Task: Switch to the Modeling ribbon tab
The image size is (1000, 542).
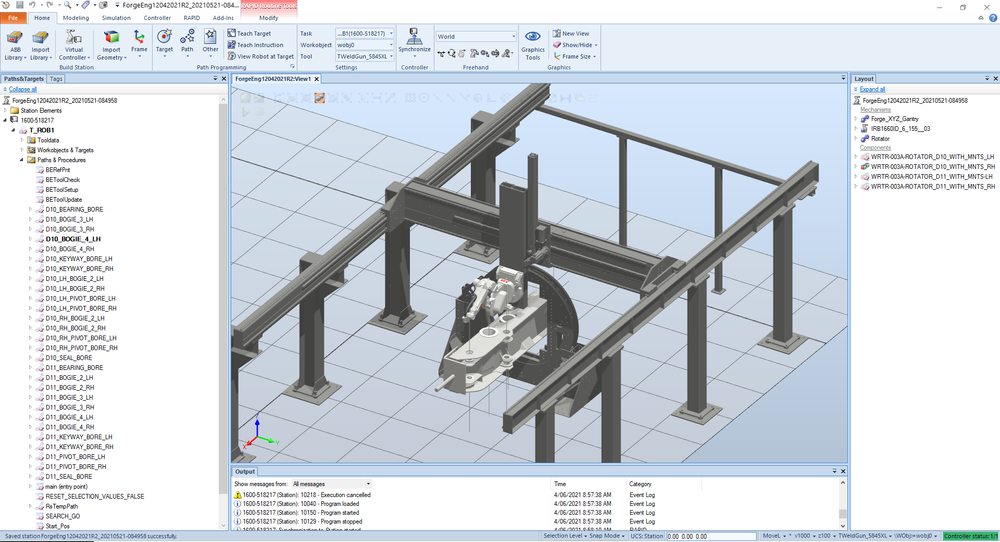Action: coord(76,18)
